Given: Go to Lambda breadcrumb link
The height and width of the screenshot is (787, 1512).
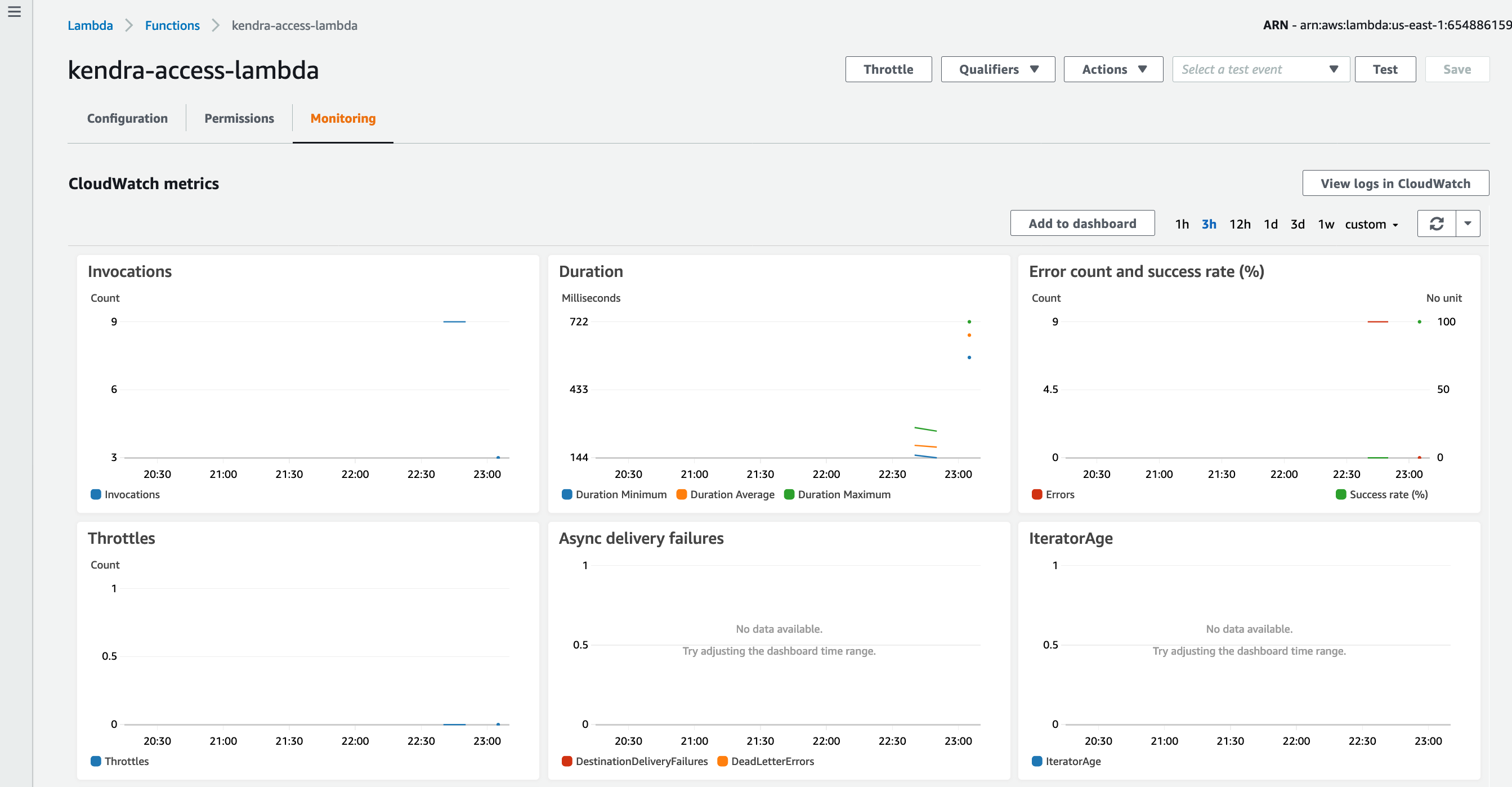Looking at the screenshot, I should [91, 25].
